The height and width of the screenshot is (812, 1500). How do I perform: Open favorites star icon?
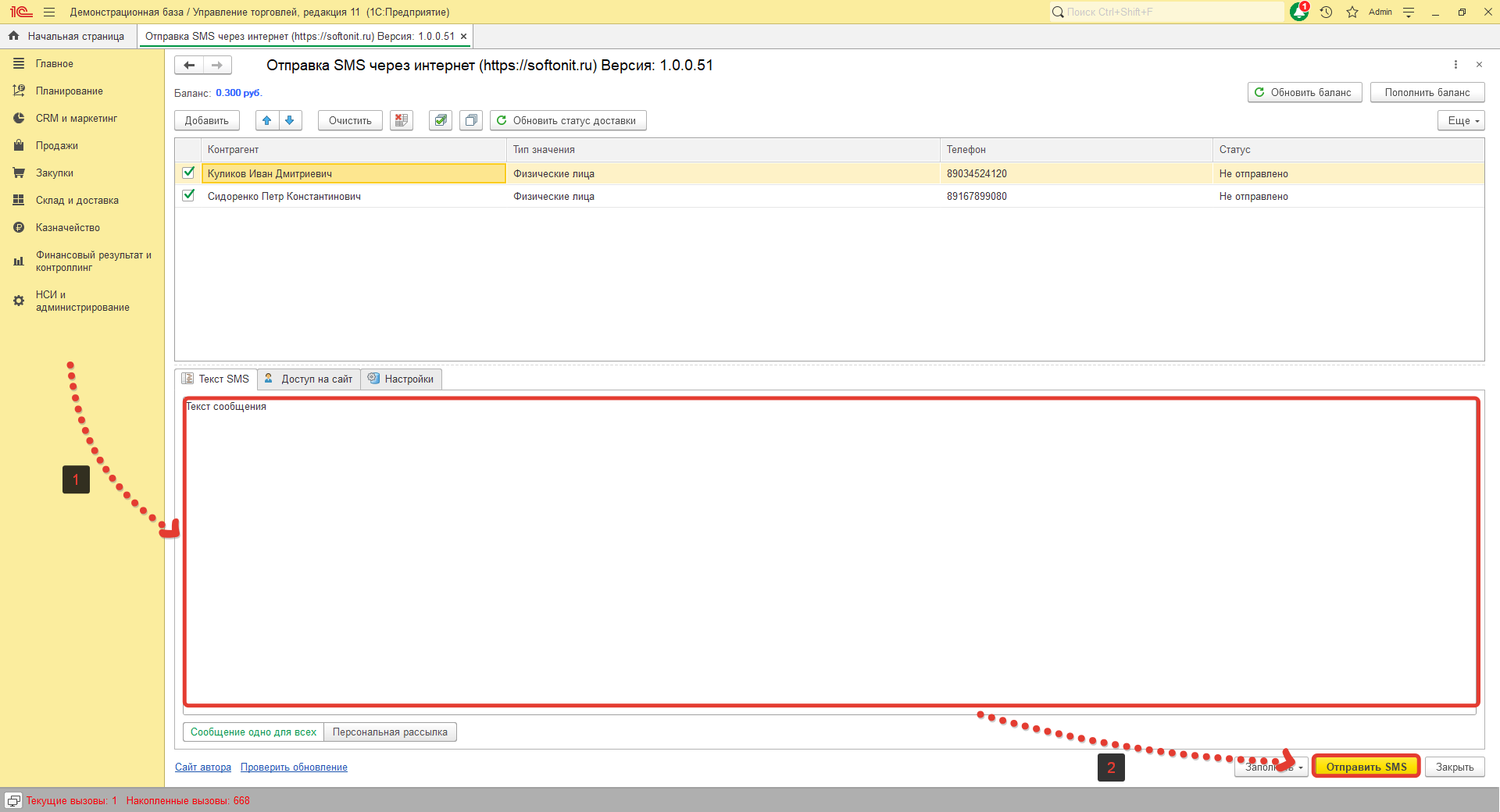(1352, 12)
